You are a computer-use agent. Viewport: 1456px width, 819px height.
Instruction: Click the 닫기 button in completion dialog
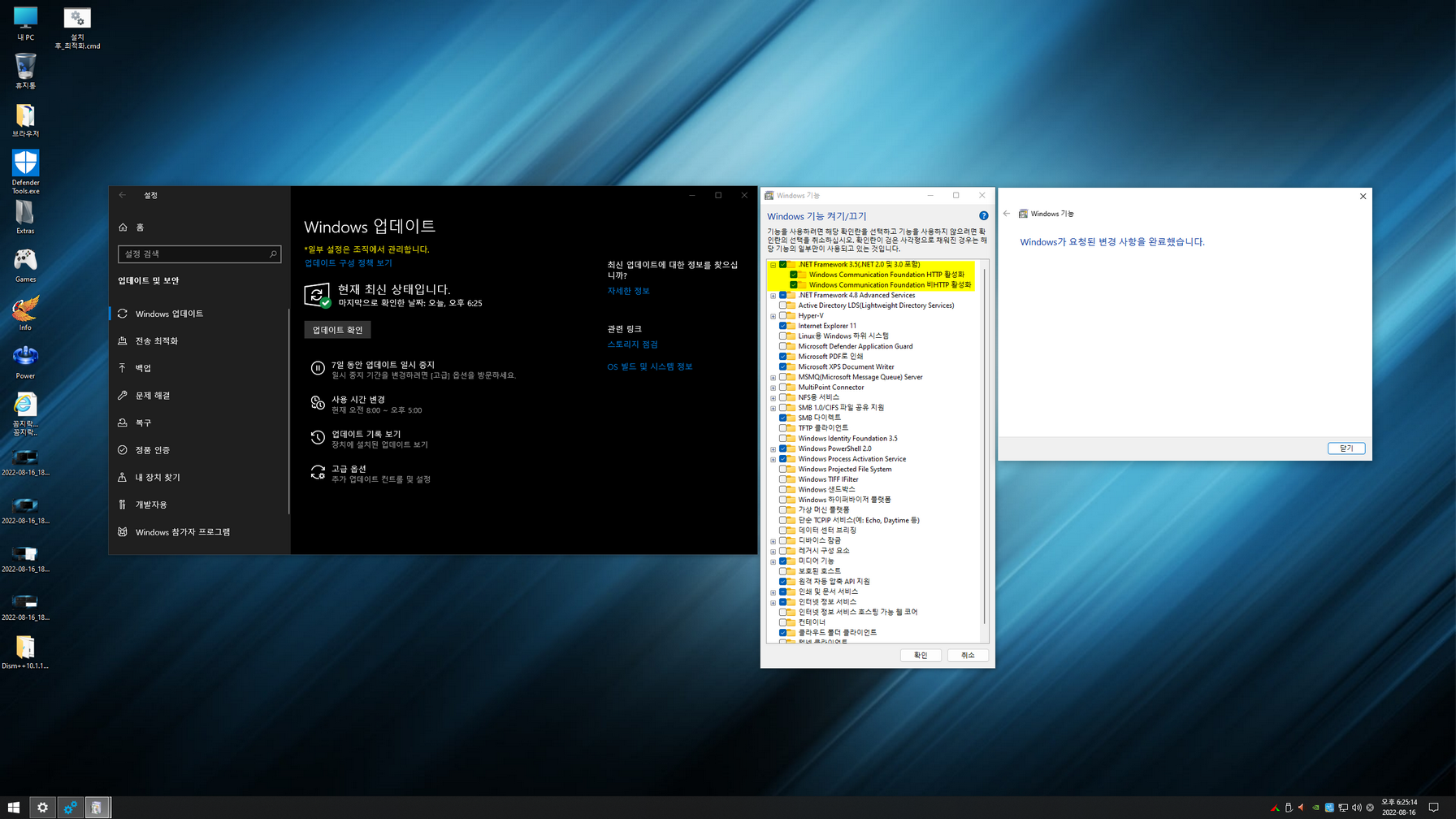[1346, 448]
